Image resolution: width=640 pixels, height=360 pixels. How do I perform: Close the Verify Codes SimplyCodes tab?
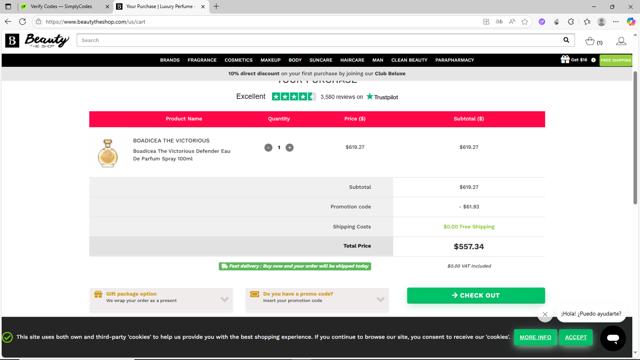[x=107, y=7]
